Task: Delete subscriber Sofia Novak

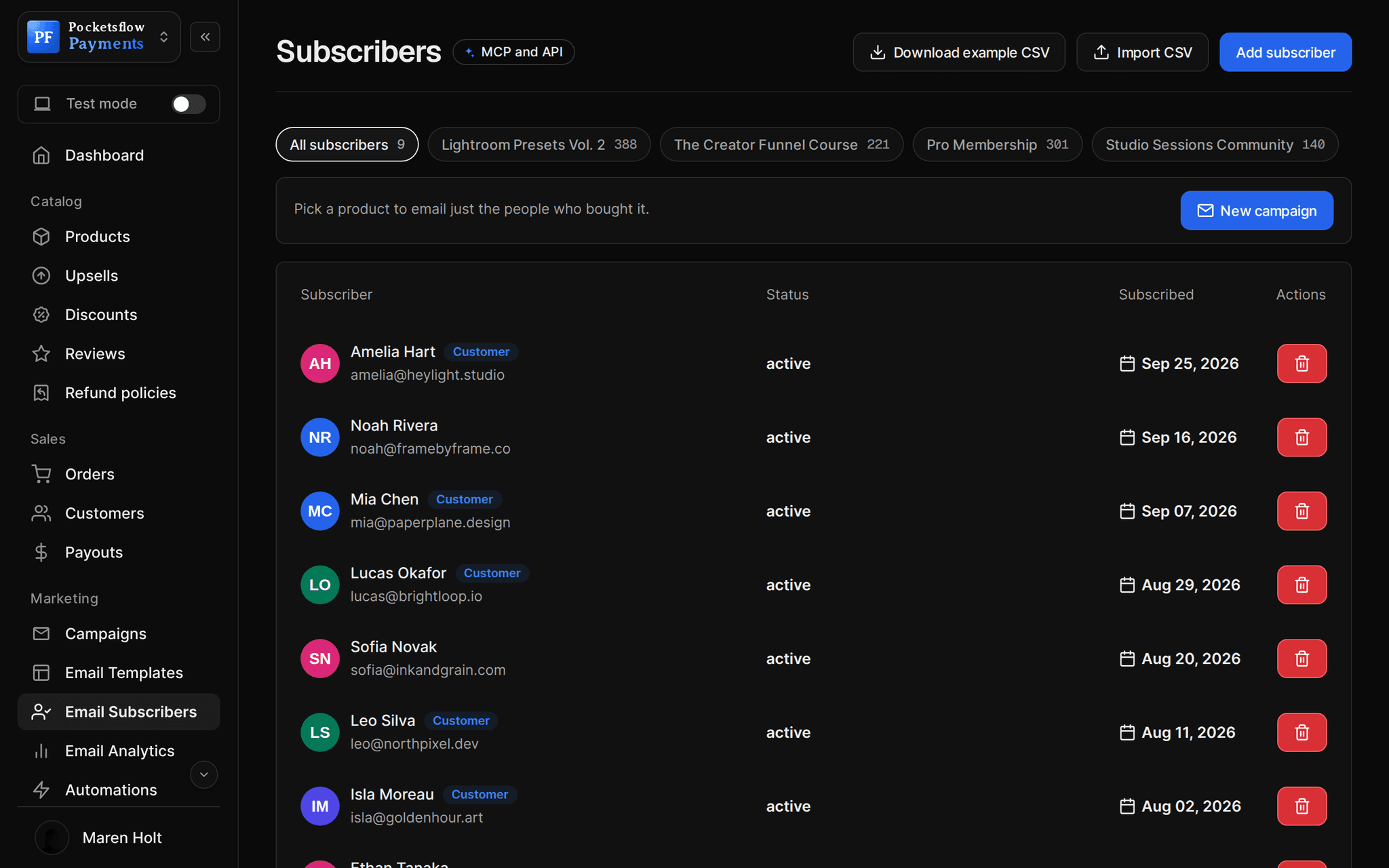Action: click(x=1302, y=658)
